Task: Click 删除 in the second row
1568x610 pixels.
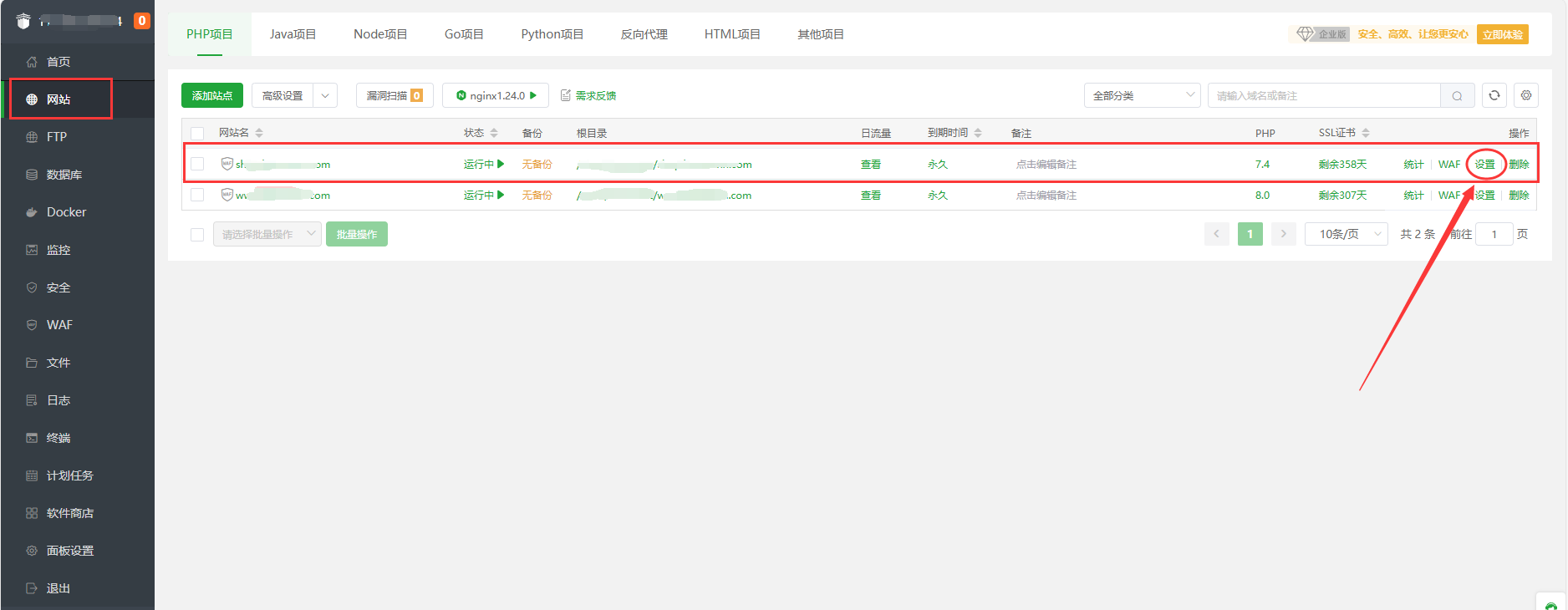Action: click(x=1519, y=195)
